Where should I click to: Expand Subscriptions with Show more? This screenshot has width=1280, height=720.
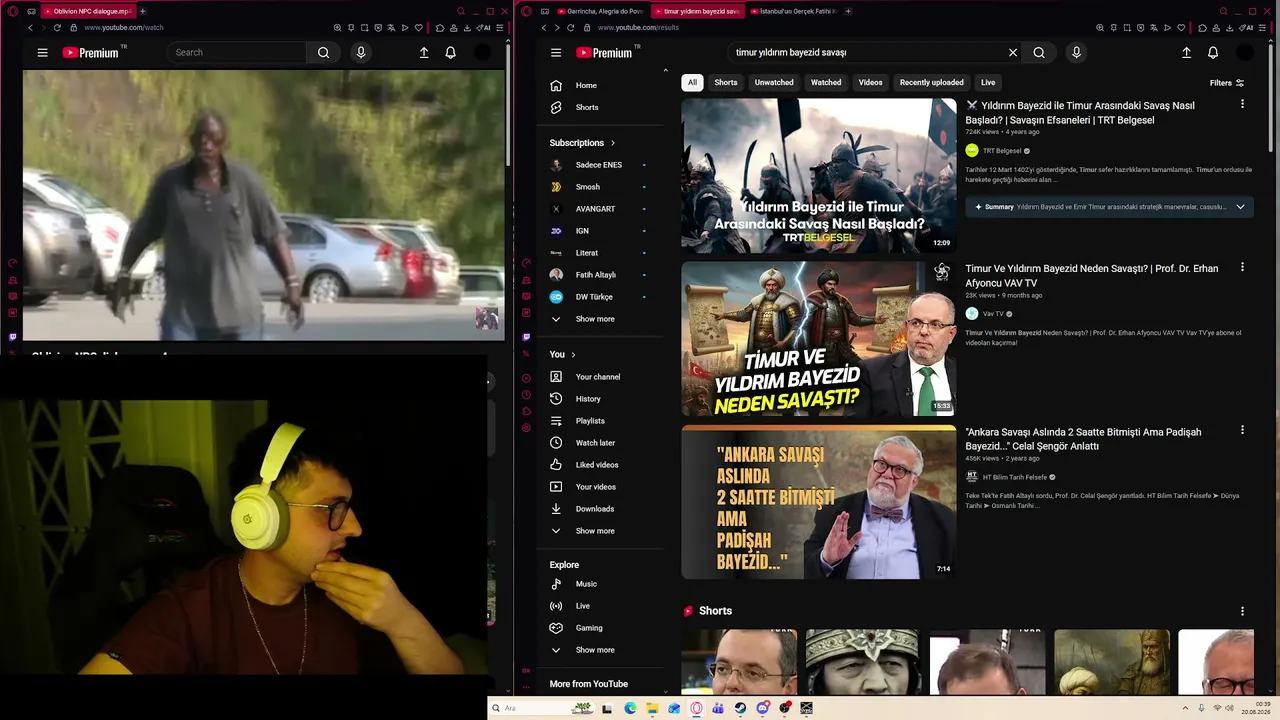click(595, 319)
